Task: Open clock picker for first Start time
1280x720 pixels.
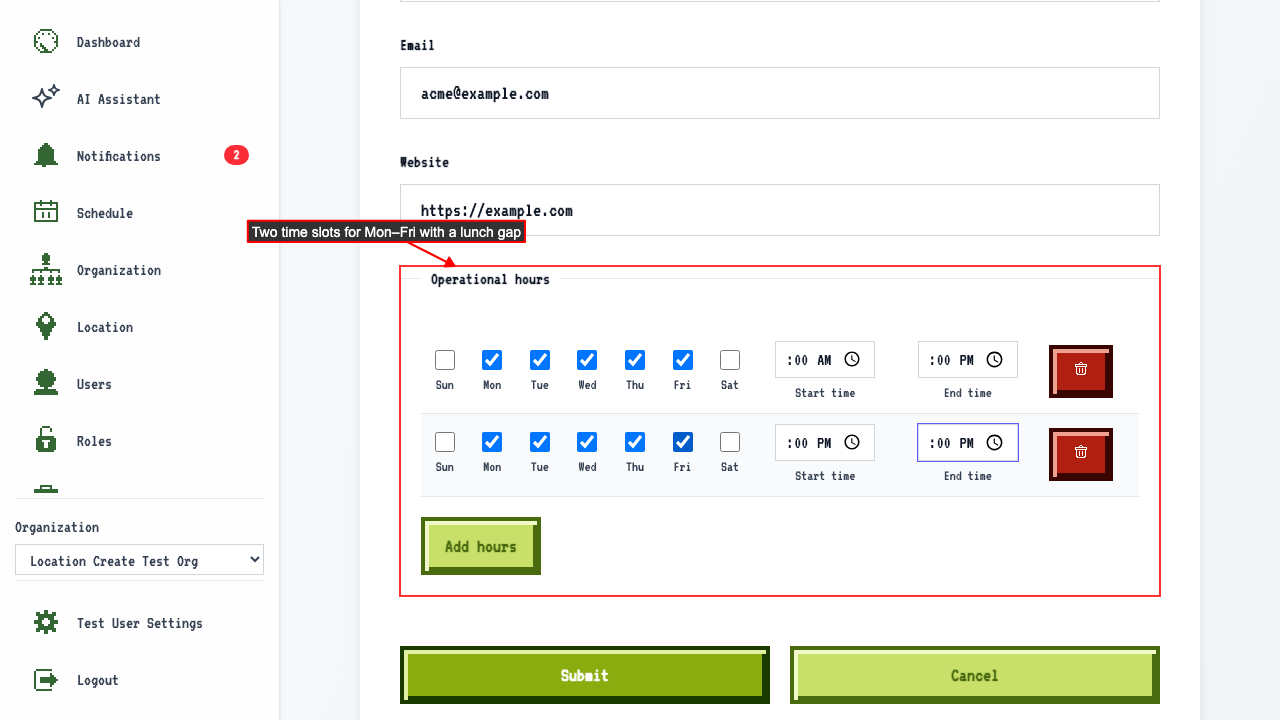Action: click(852, 360)
